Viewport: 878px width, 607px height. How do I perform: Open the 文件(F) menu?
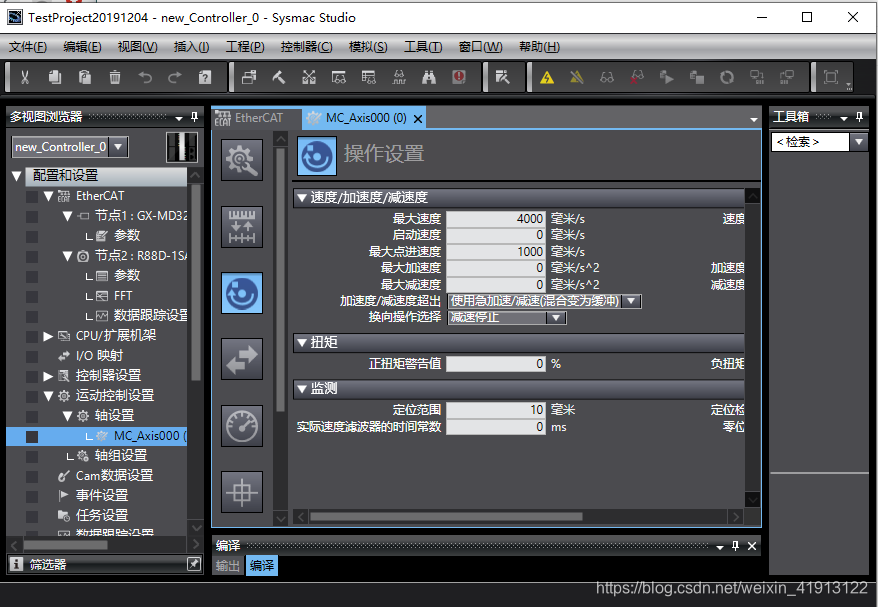27,47
